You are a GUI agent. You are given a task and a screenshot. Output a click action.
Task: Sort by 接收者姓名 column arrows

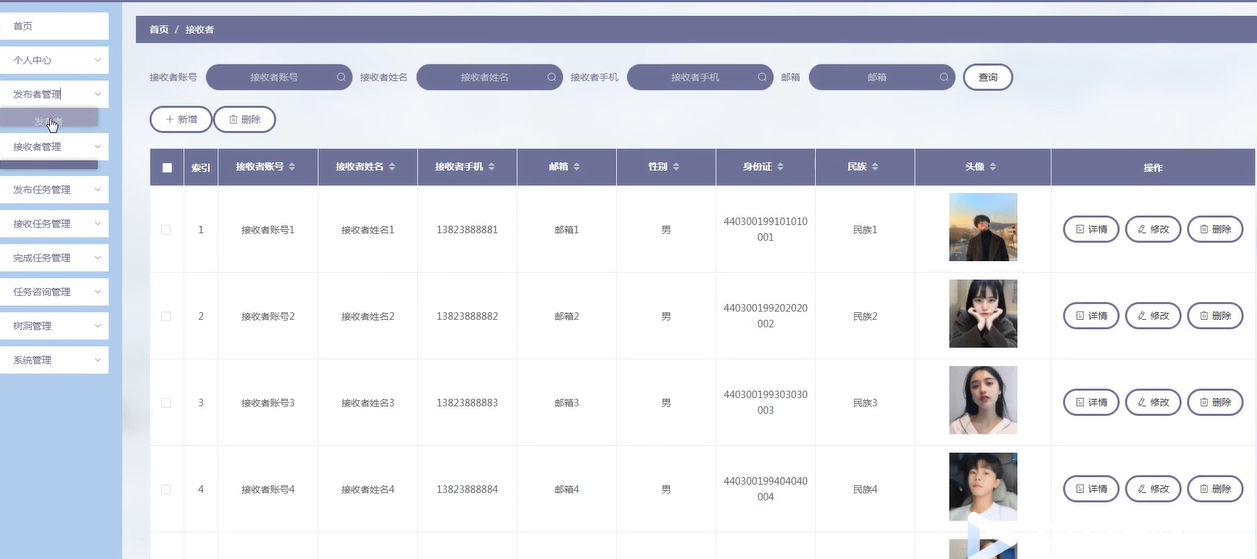pos(392,167)
